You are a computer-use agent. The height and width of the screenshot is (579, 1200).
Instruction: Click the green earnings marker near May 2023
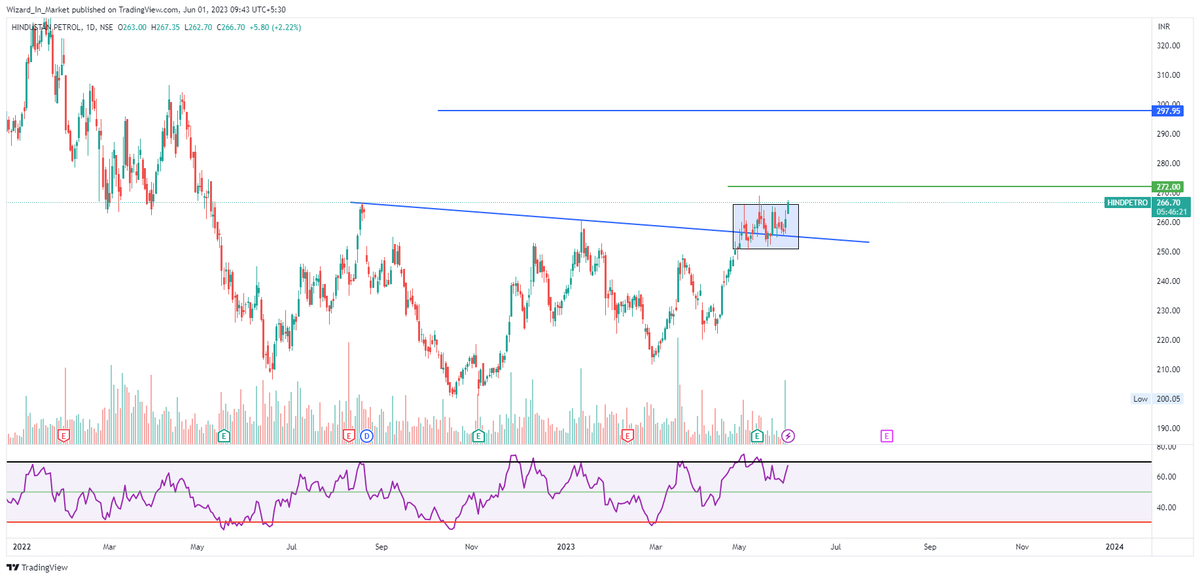tap(757, 436)
